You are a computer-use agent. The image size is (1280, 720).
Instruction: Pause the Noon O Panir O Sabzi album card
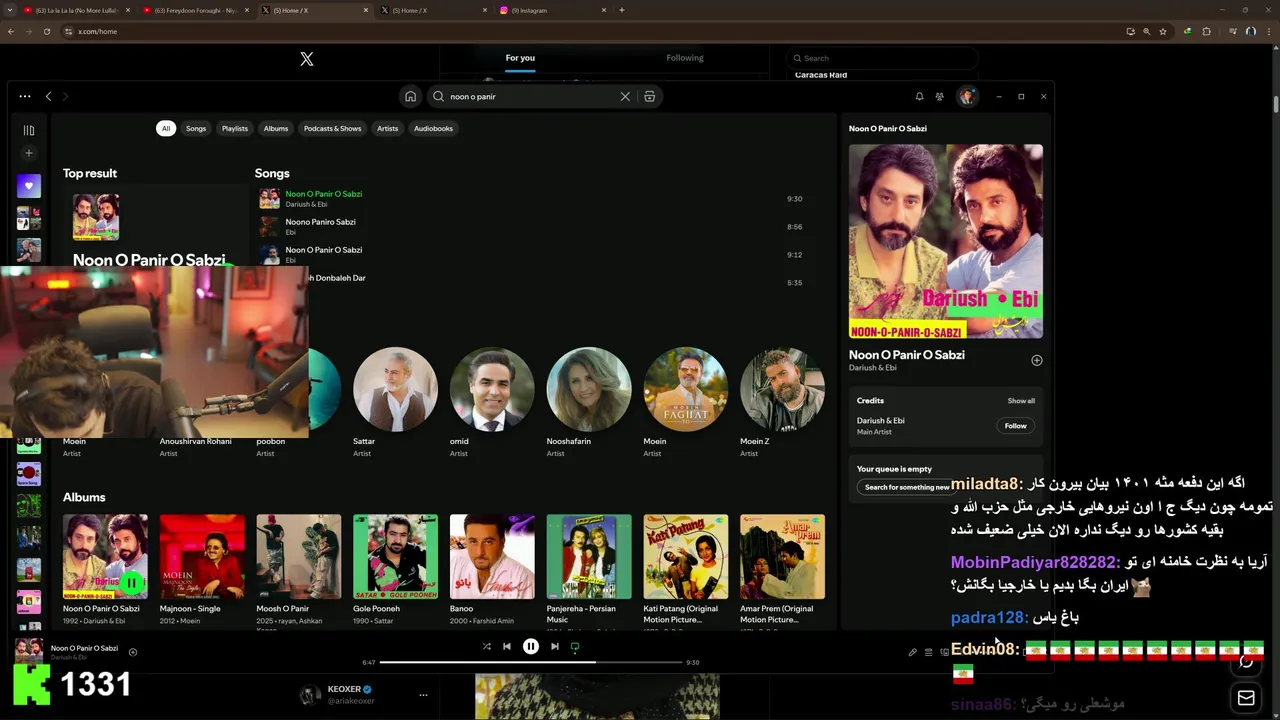[131, 583]
